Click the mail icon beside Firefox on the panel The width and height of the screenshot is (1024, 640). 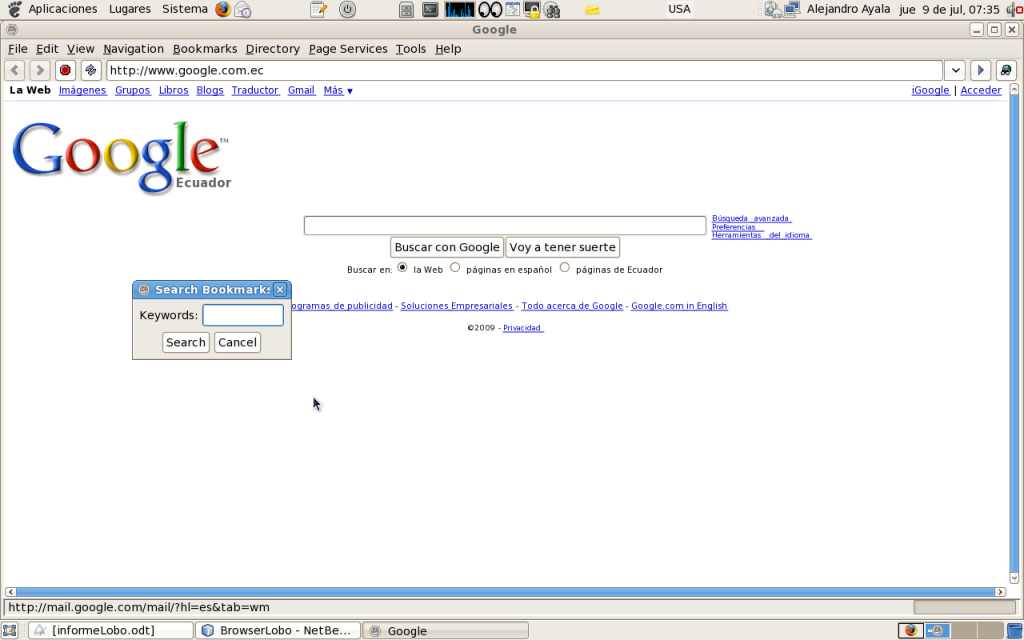[x=241, y=10]
